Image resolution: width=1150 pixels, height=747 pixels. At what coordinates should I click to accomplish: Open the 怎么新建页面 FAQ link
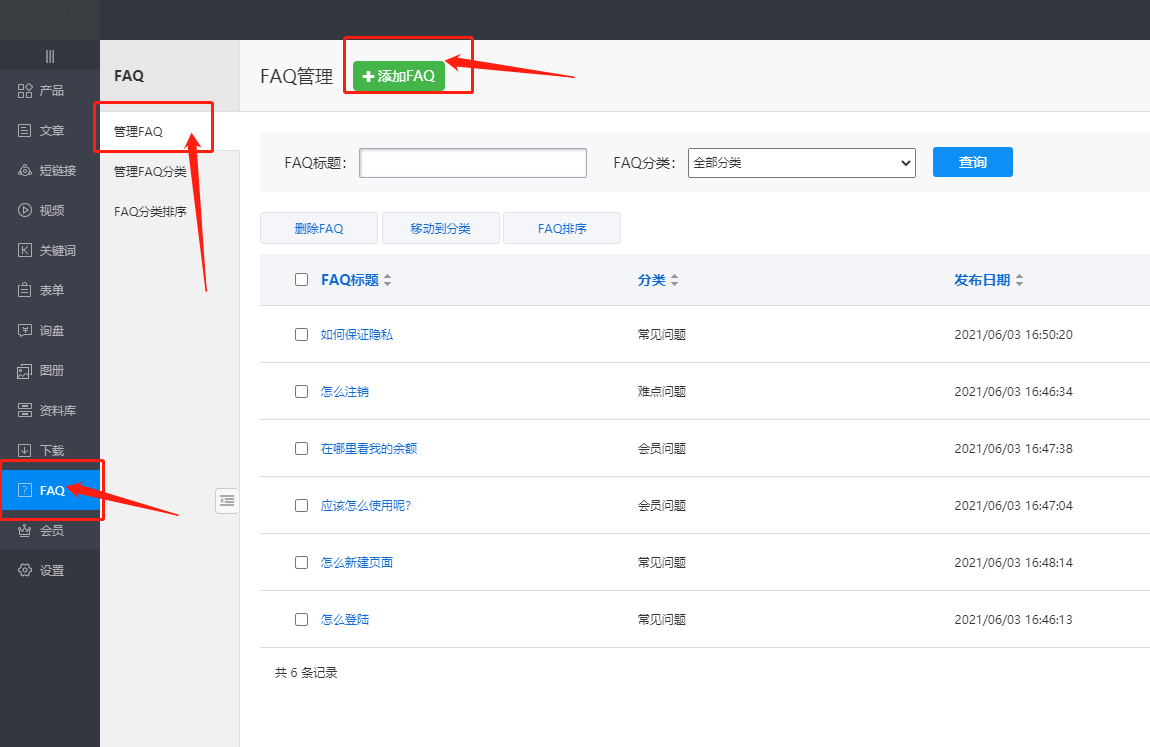point(357,563)
